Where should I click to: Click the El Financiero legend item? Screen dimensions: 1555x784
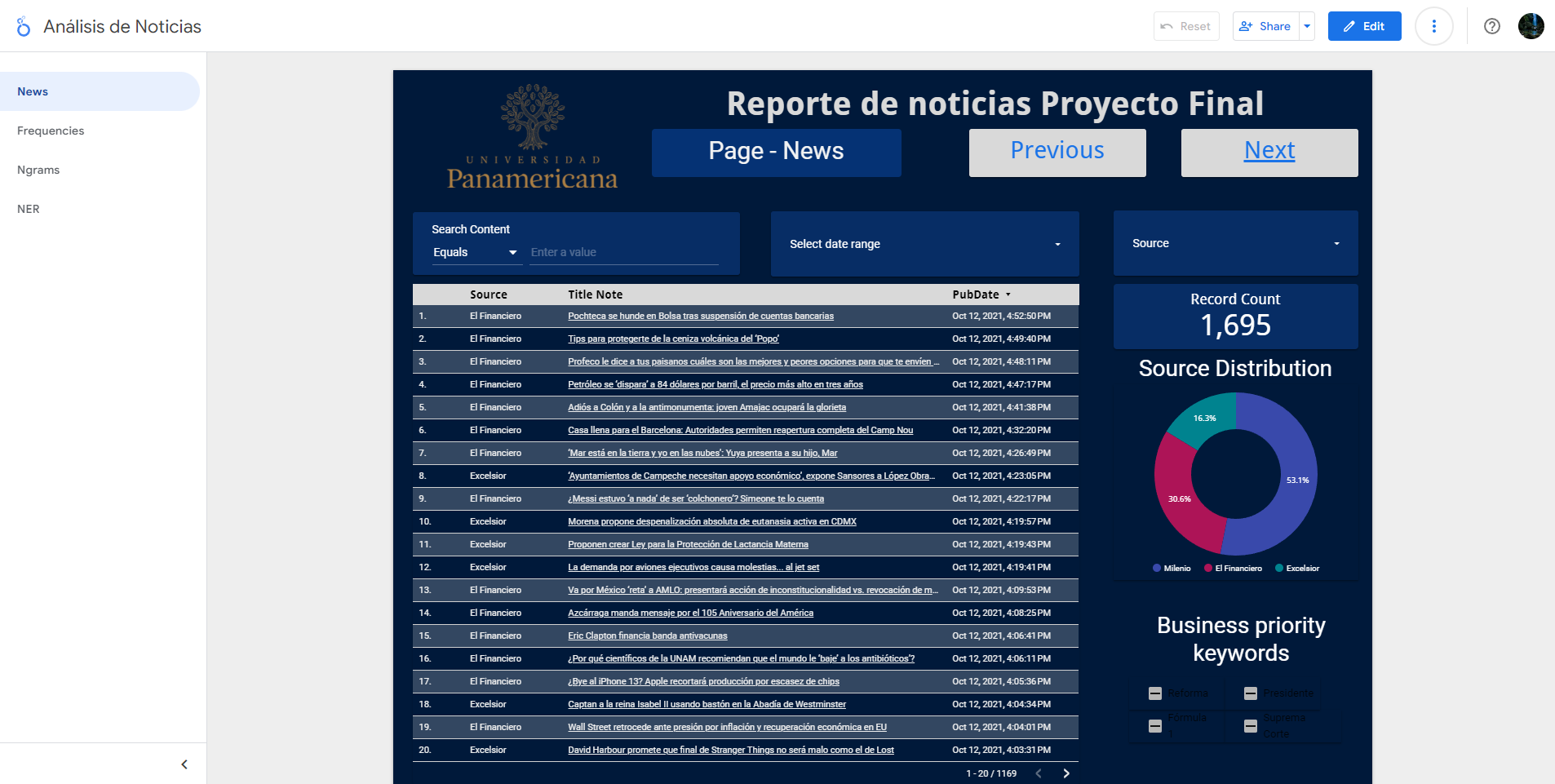tap(1233, 569)
